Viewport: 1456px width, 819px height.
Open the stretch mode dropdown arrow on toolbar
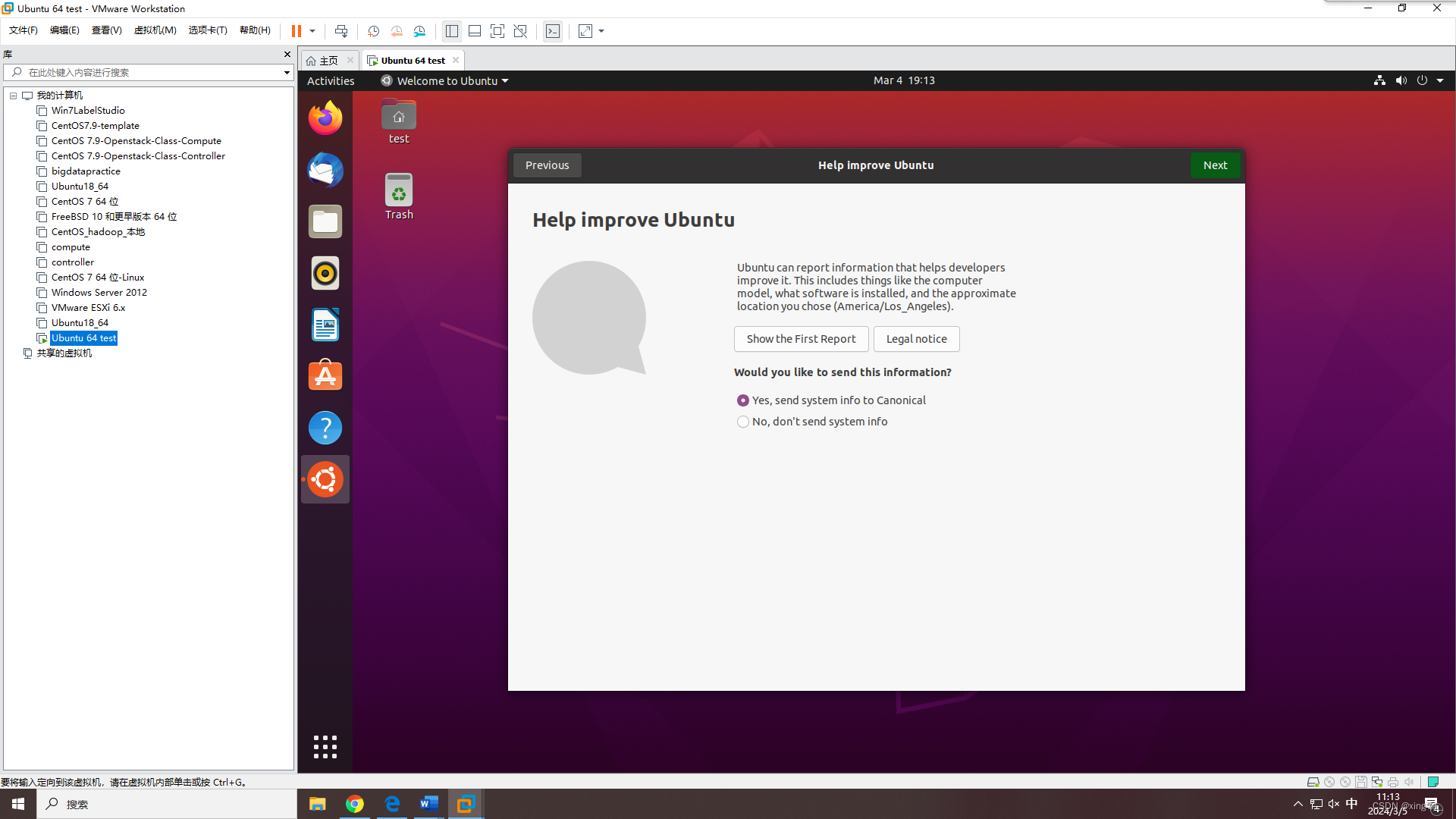click(x=601, y=31)
